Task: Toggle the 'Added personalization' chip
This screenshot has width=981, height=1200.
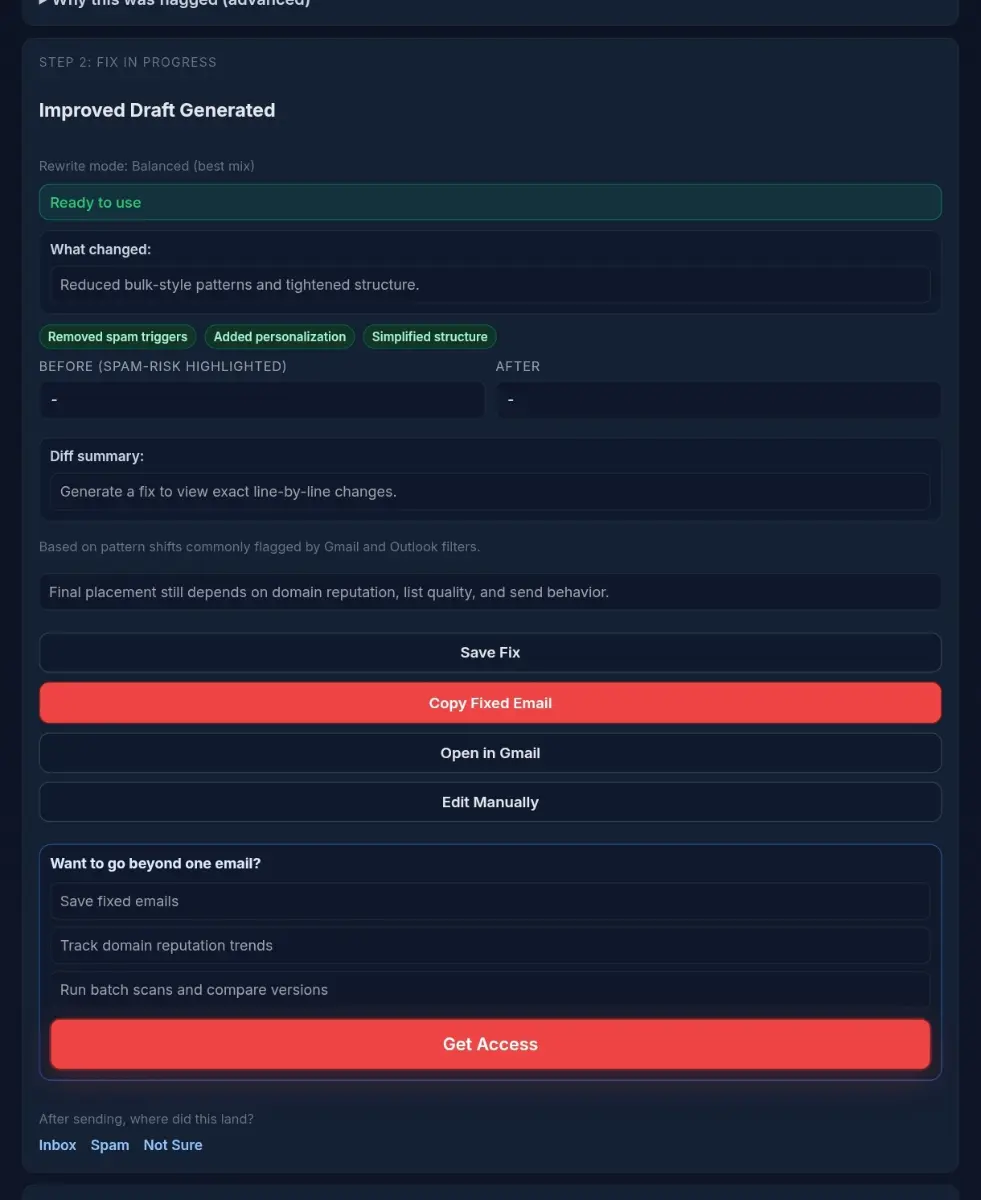Action: [279, 337]
